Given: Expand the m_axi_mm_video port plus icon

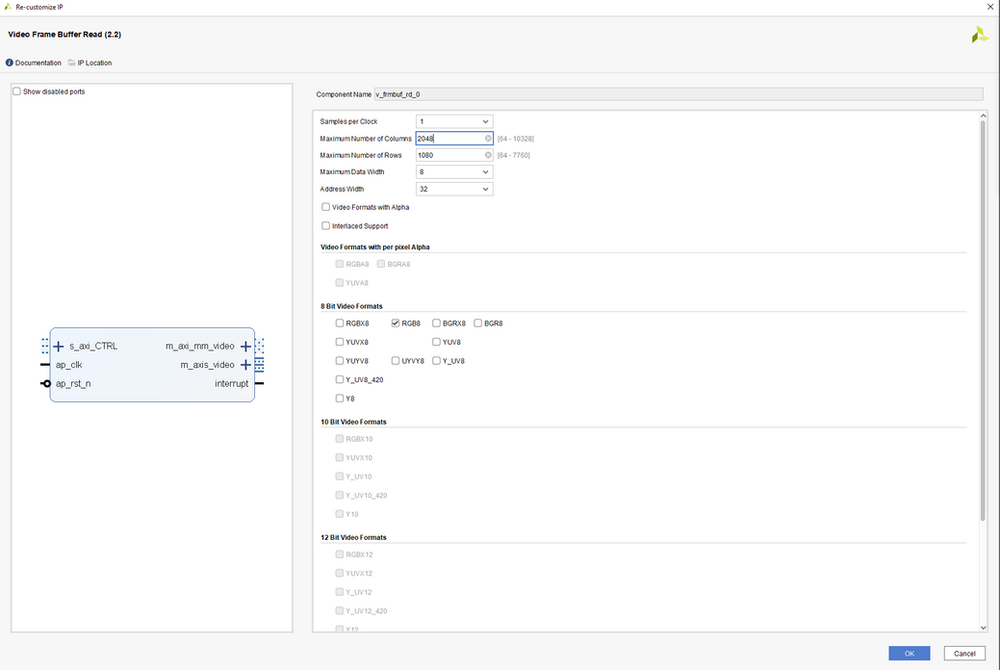Looking at the screenshot, I should (x=248, y=345).
